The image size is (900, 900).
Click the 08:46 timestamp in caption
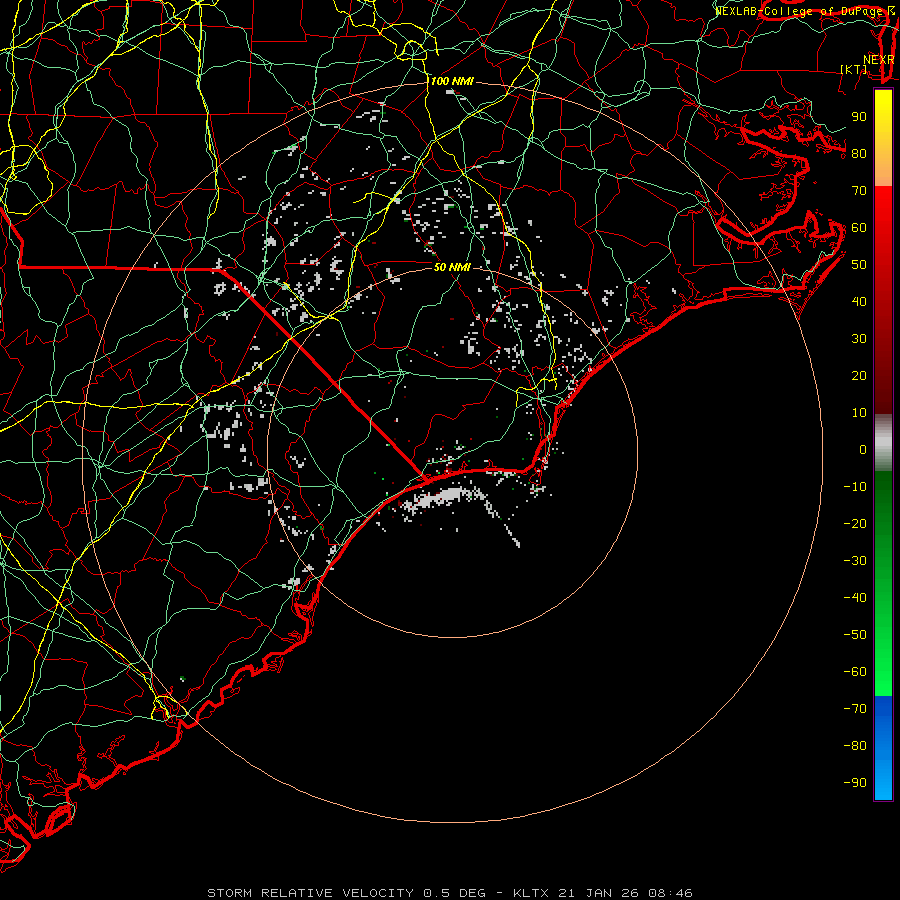(x=670, y=893)
